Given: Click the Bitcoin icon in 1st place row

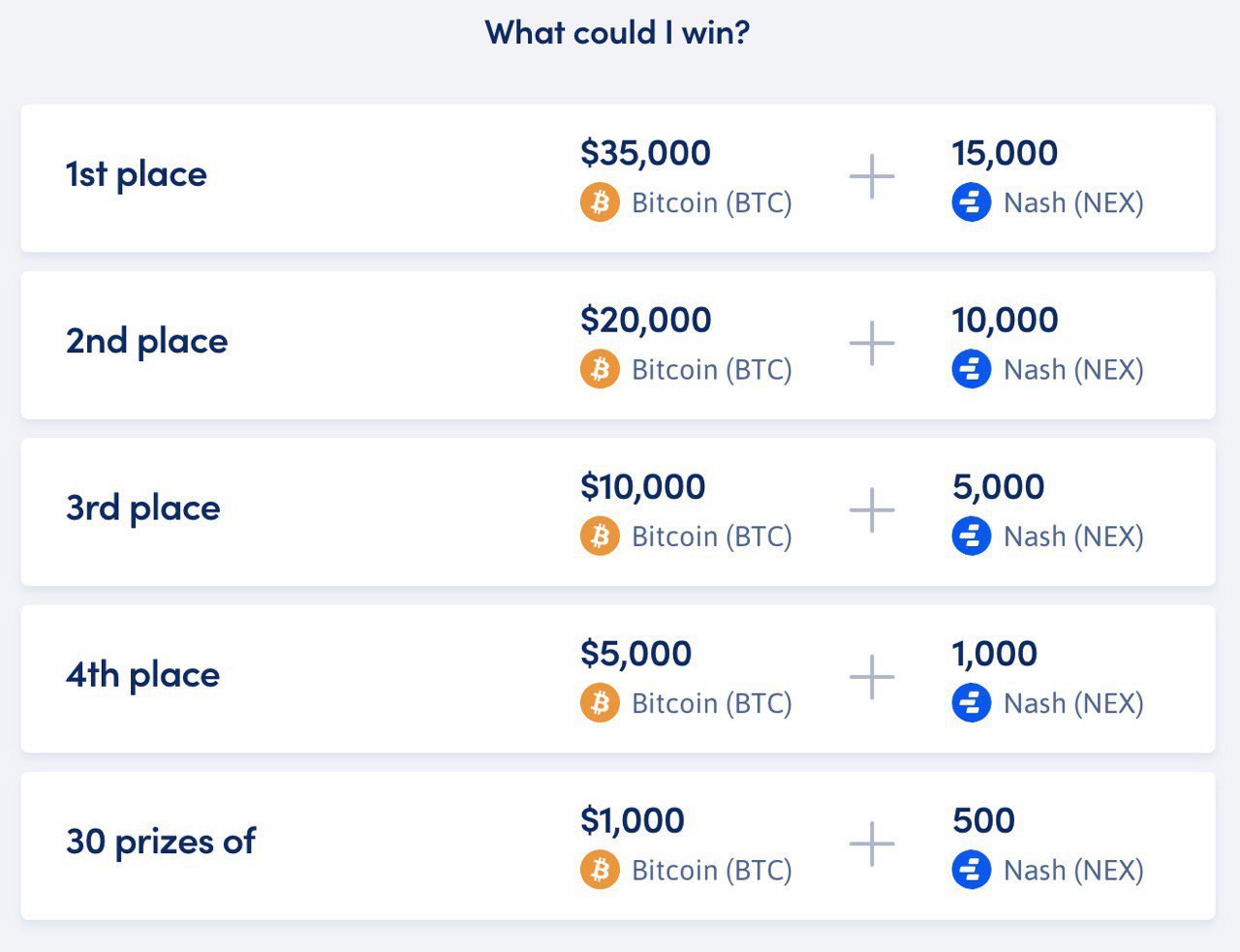Looking at the screenshot, I should (600, 202).
